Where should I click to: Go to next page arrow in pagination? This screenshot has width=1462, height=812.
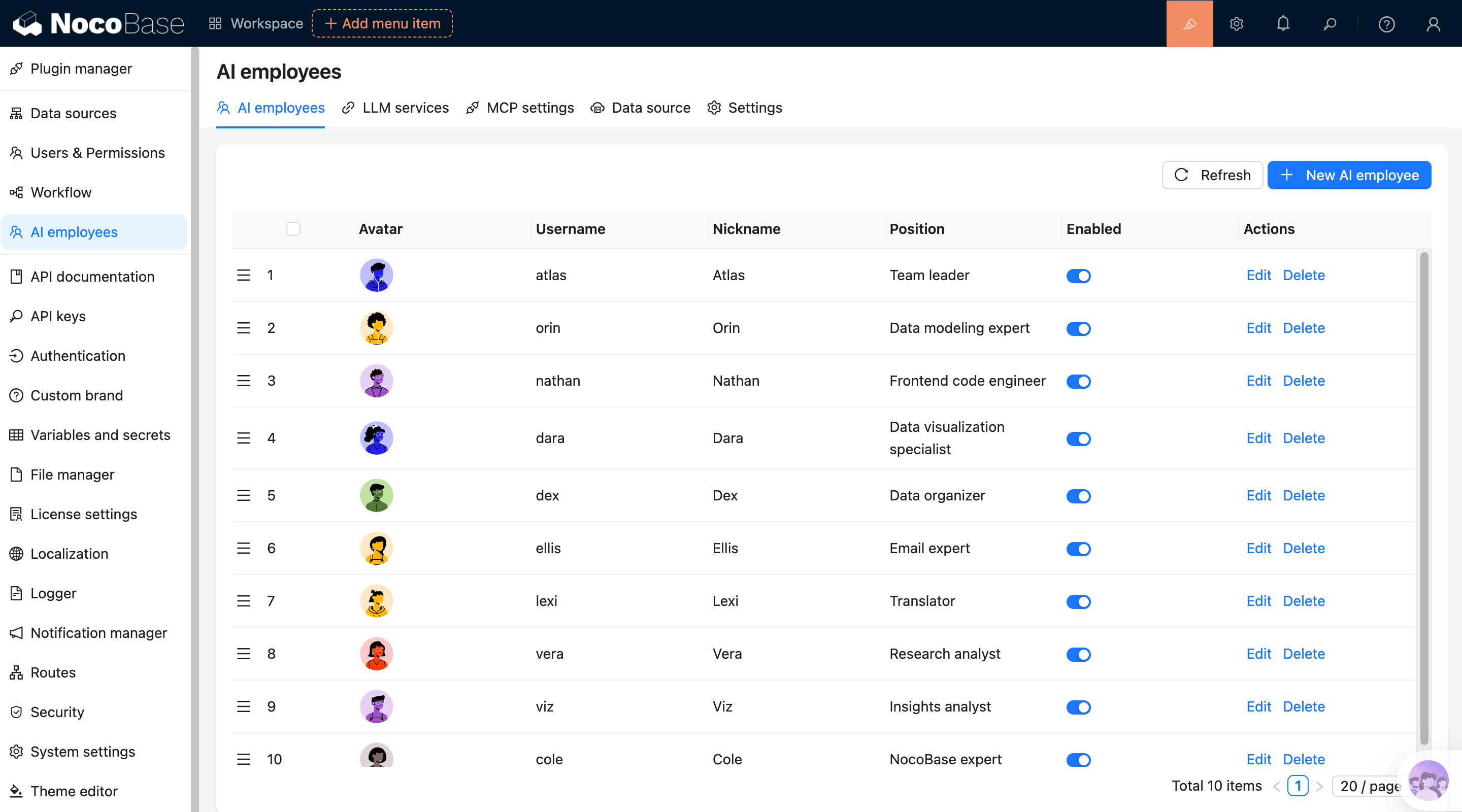click(x=1319, y=786)
